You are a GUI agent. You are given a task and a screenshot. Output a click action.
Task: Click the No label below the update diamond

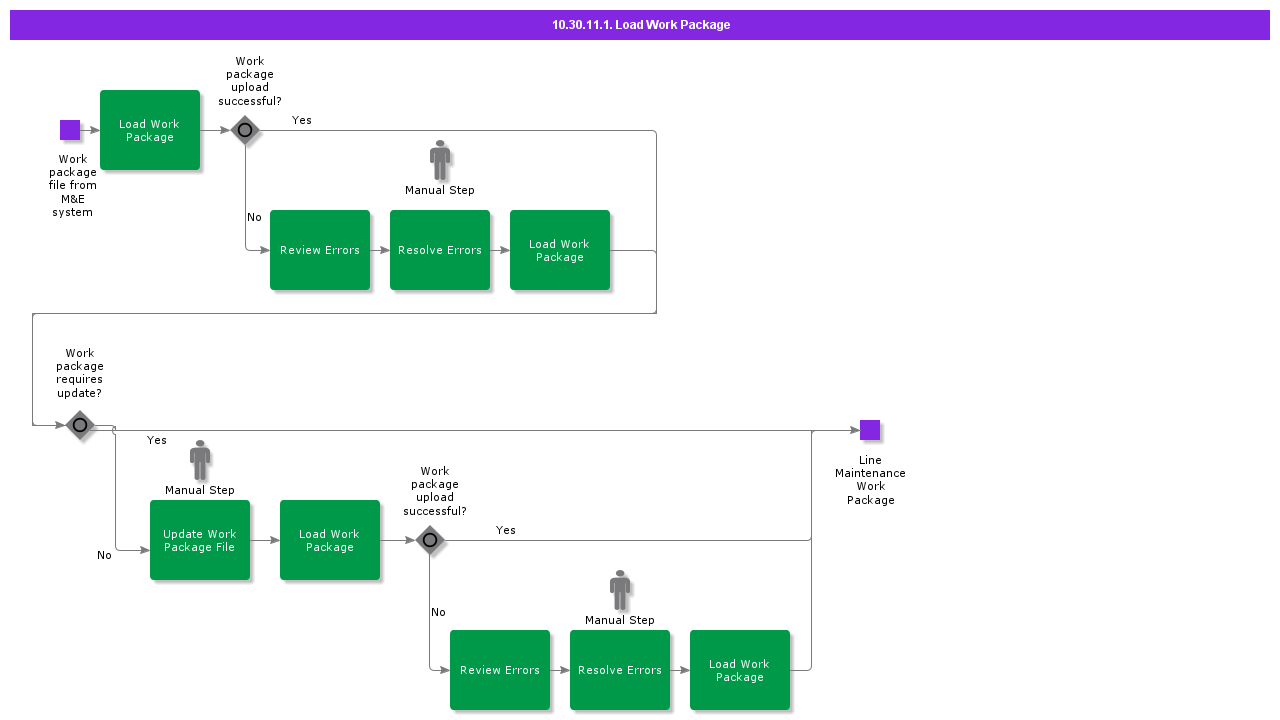(x=104, y=555)
